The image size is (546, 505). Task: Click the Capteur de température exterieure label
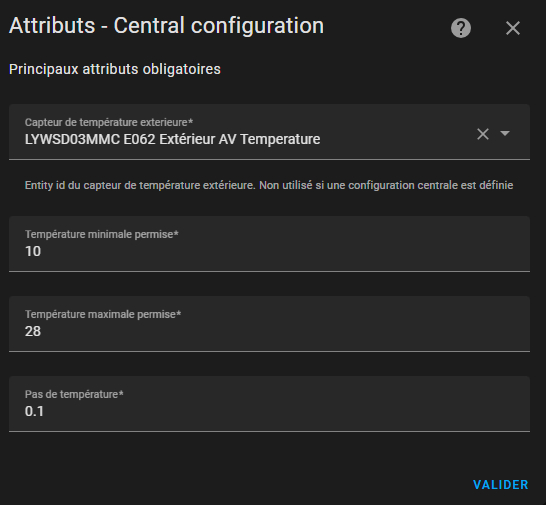(x=109, y=122)
